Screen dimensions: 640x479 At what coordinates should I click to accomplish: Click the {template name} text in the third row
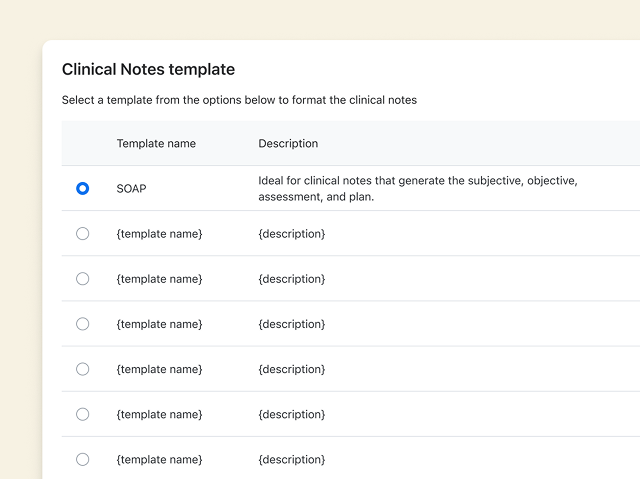(x=159, y=279)
